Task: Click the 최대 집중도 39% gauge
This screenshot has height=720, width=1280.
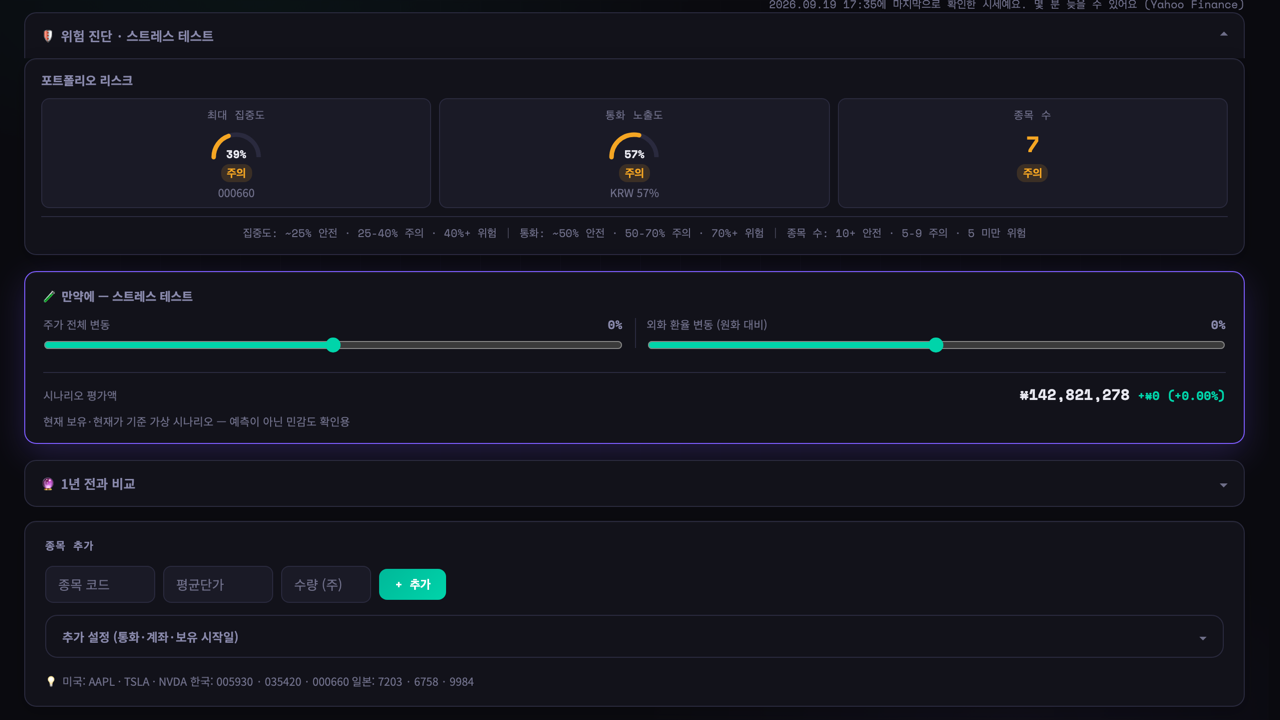Action: [236, 147]
